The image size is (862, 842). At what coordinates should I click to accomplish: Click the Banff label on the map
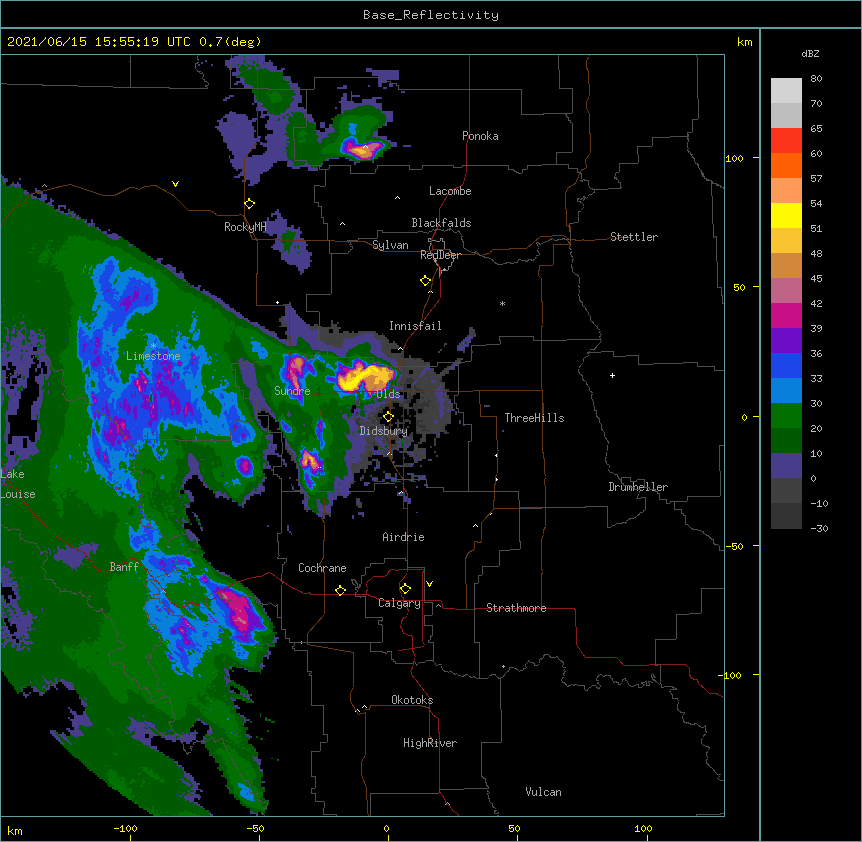pyautogui.click(x=124, y=567)
